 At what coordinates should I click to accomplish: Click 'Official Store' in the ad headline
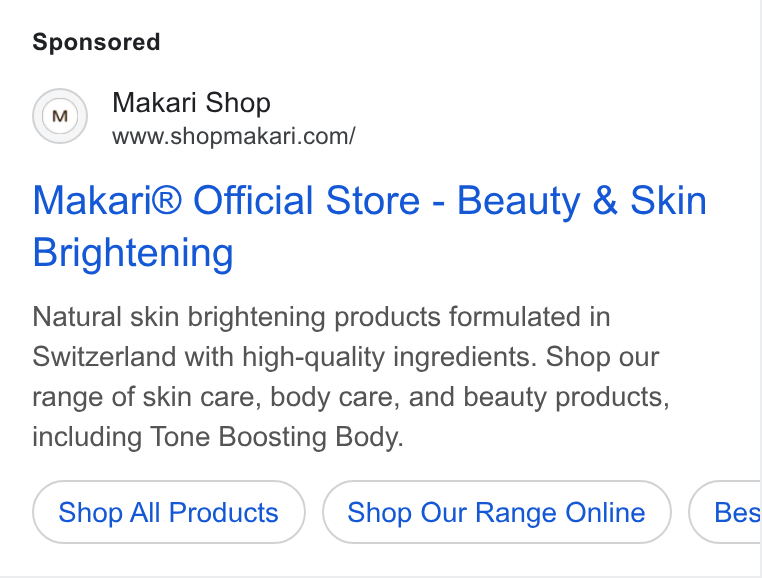(307, 200)
